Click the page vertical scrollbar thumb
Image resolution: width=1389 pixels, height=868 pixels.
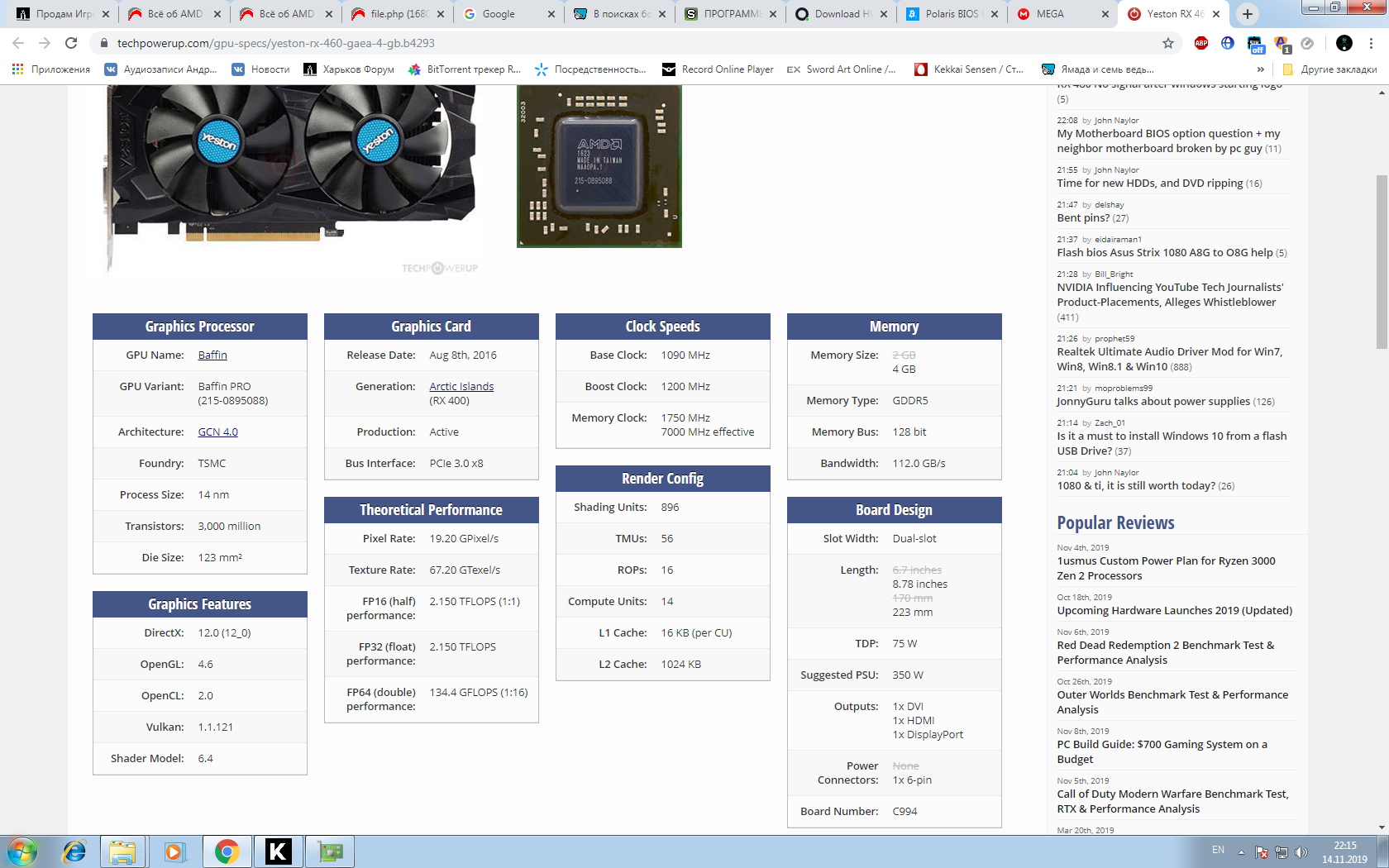1382,261
